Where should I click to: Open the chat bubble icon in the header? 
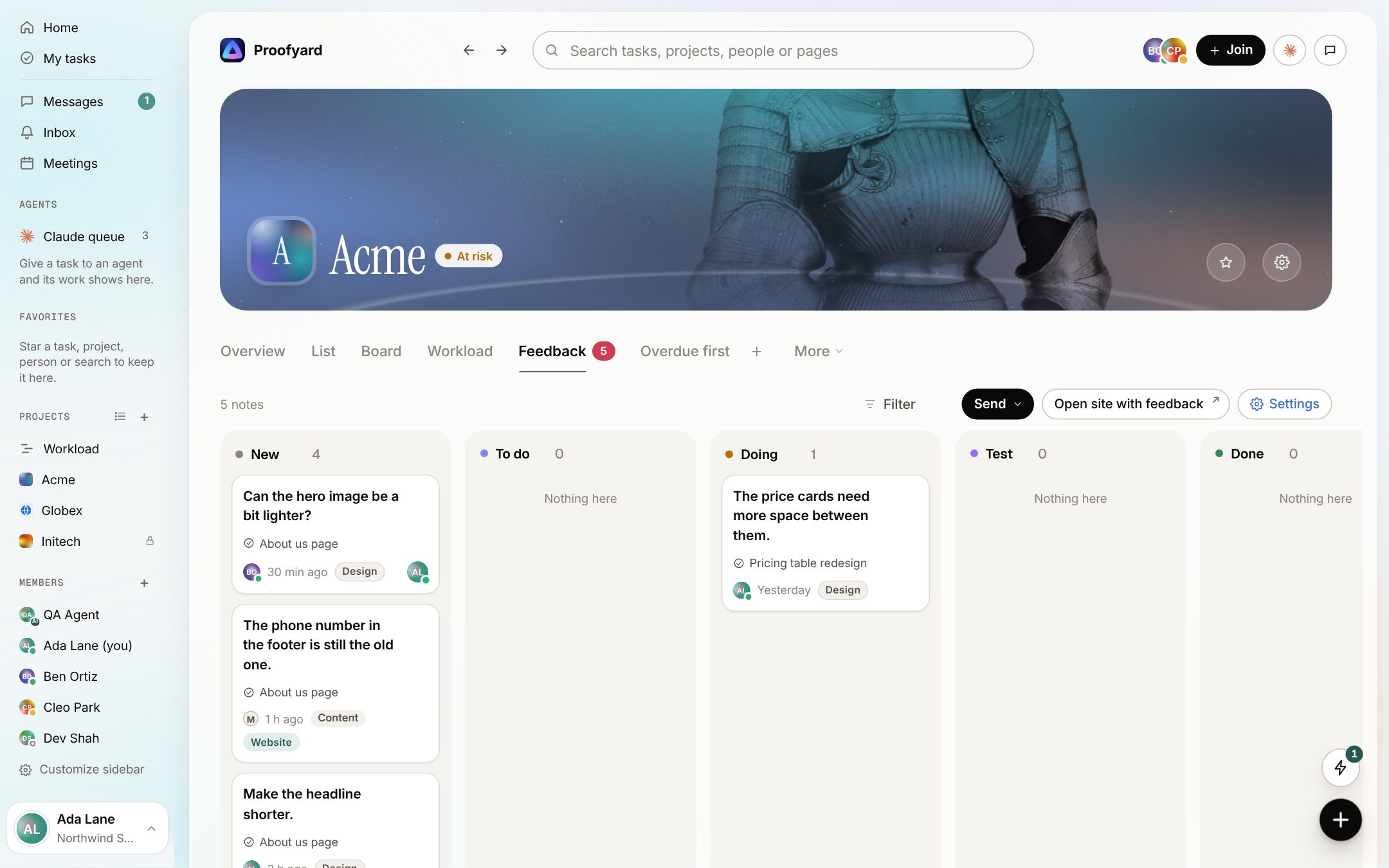(x=1330, y=50)
